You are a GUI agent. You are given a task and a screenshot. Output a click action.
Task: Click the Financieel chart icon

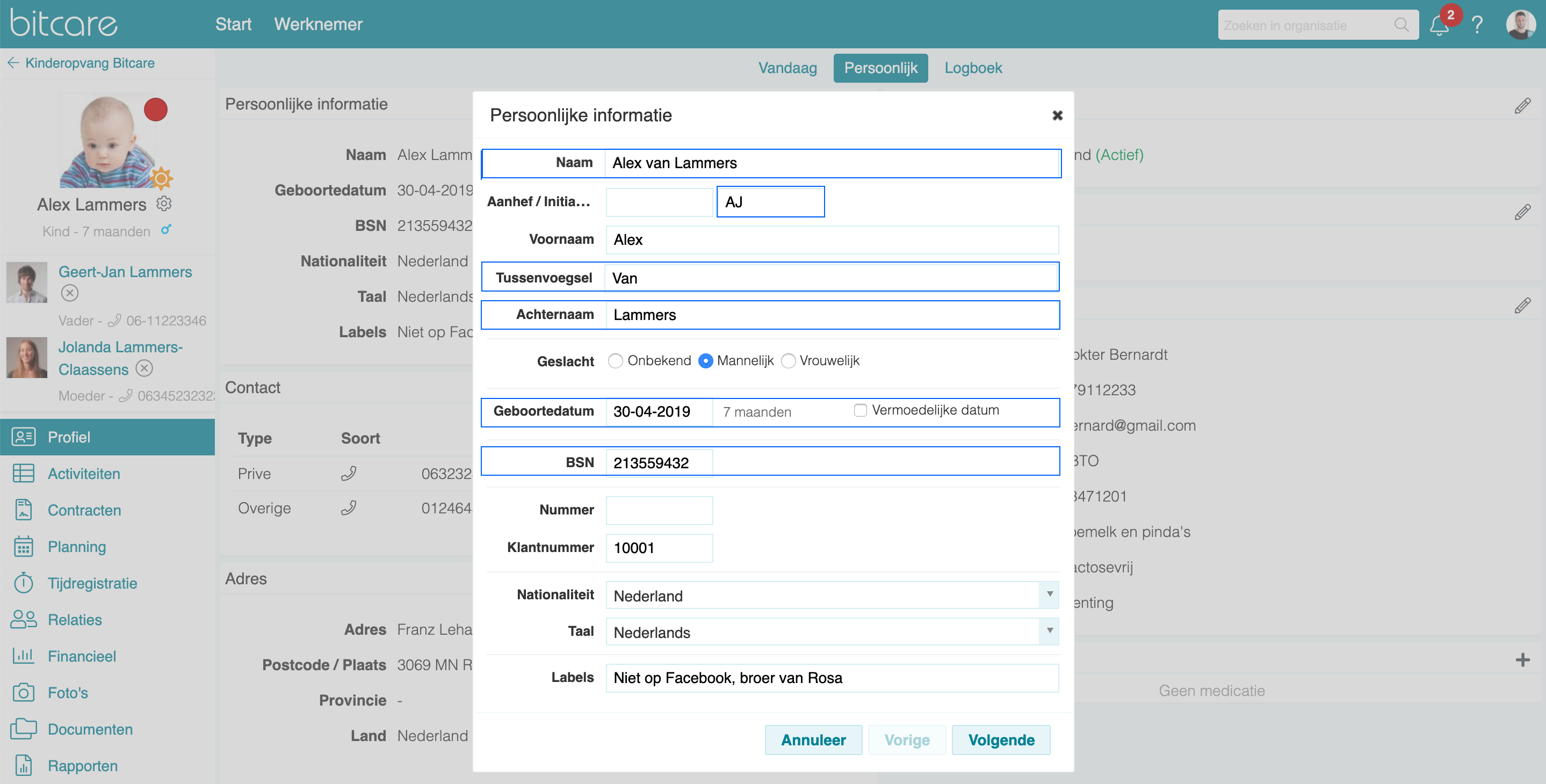[24, 655]
